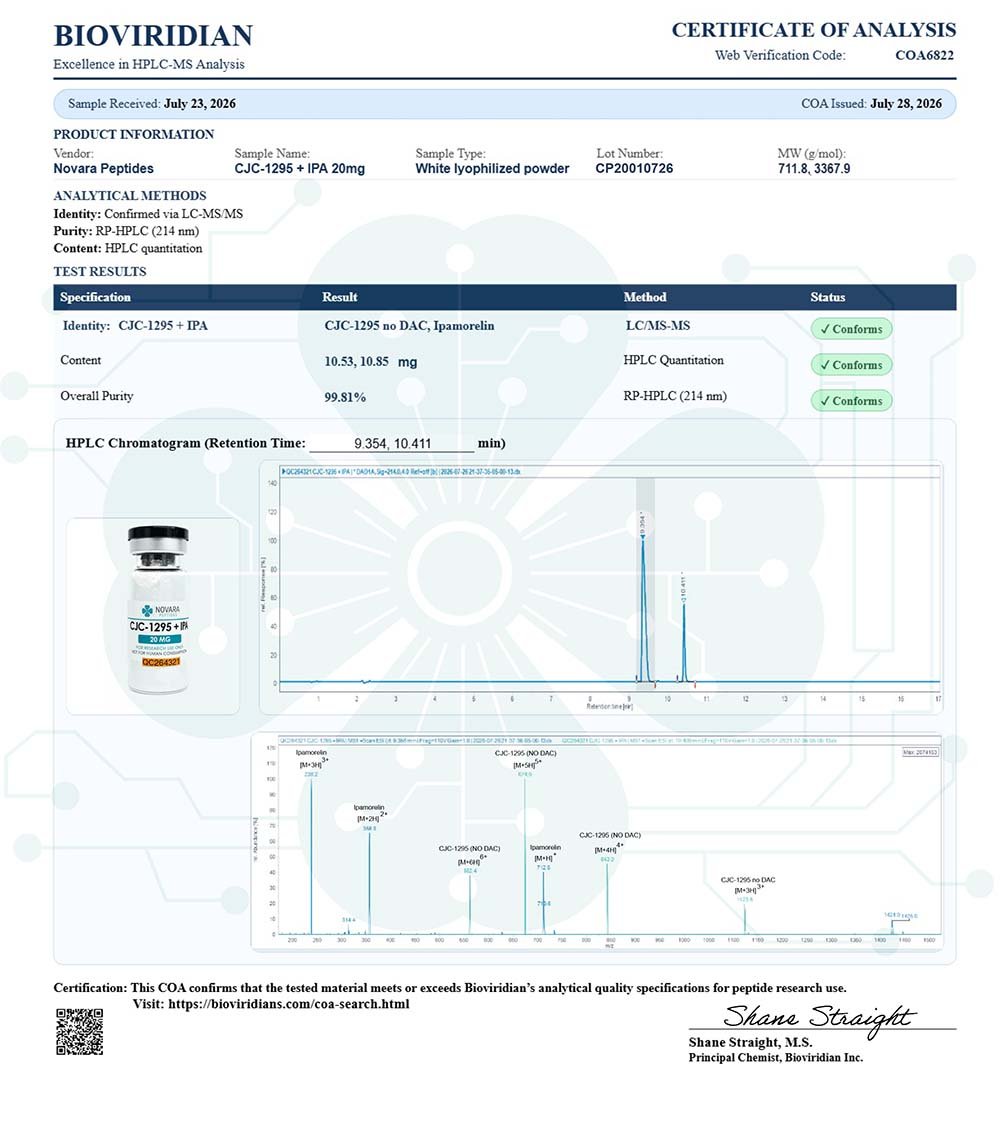Select CERTIFICATE OF ANALYSIS title
This screenshot has width=1000, height=1134.
[813, 30]
